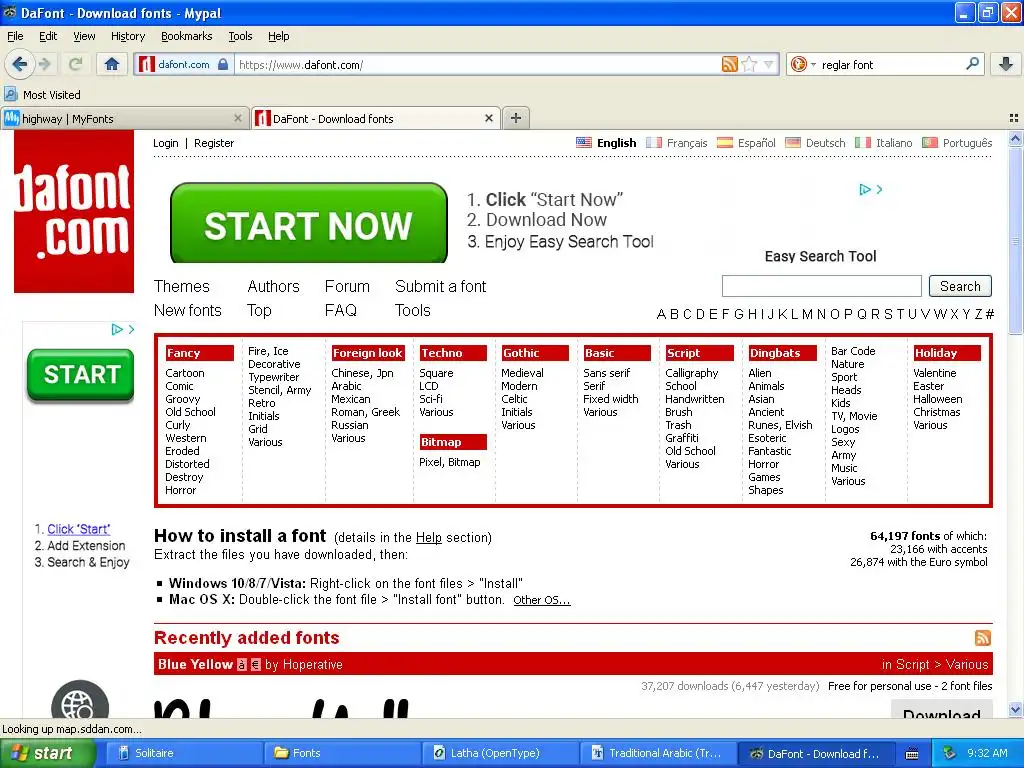This screenshot has width=1024, height=768.
Task: Open the Authors navigation link
Action: (273, 286)
